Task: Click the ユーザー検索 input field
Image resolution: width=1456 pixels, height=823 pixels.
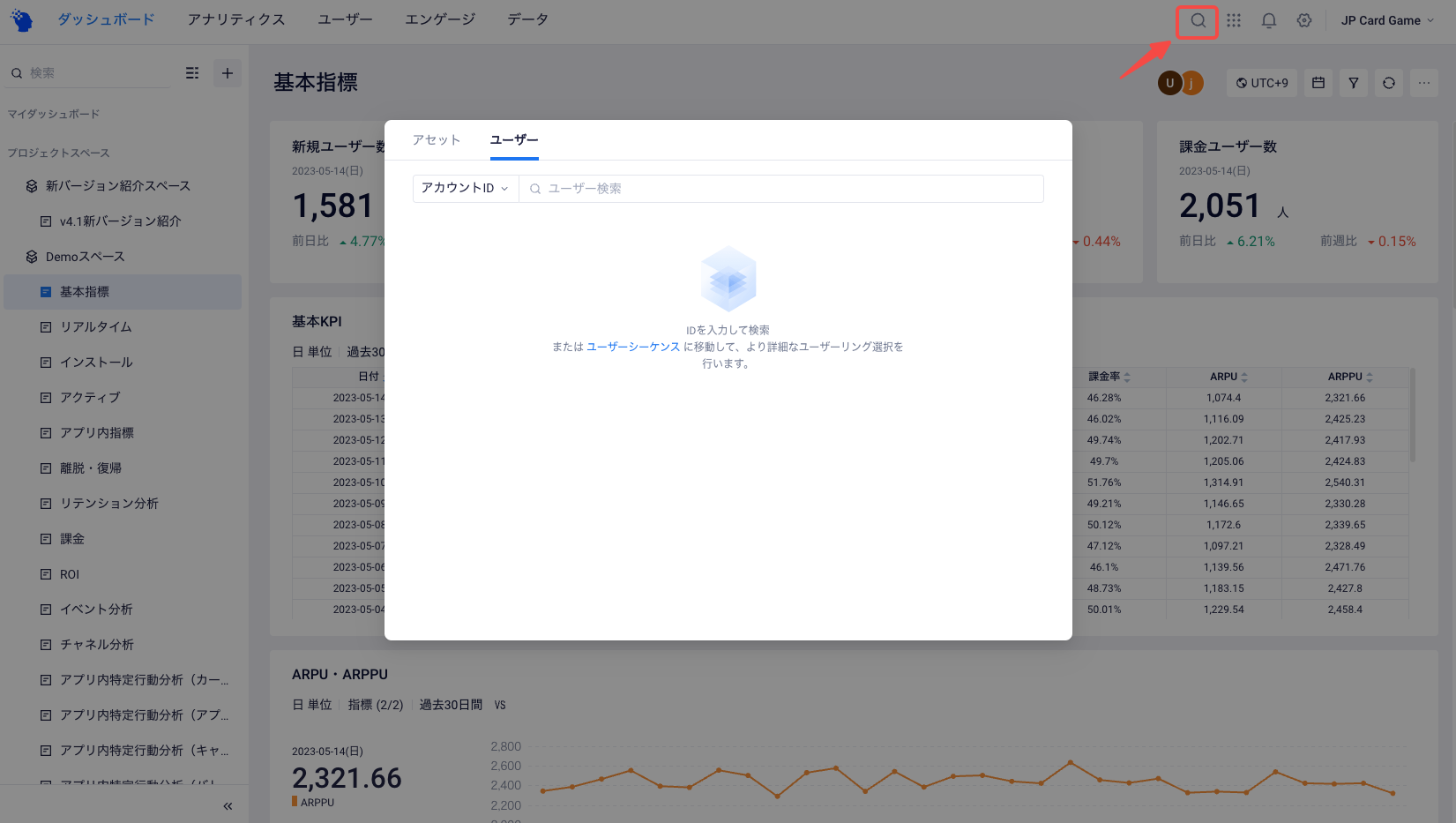Action: 781,189
